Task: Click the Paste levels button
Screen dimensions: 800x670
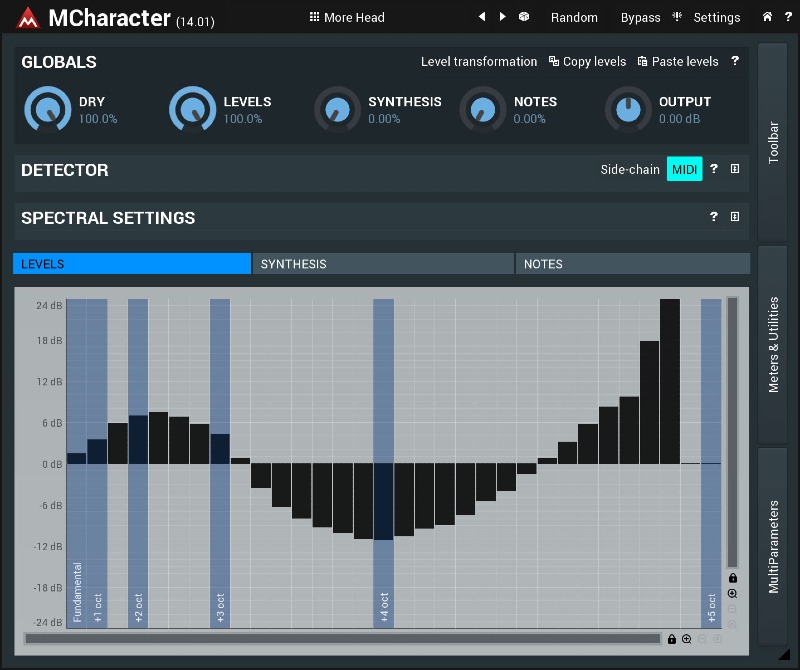Action: 678,61
